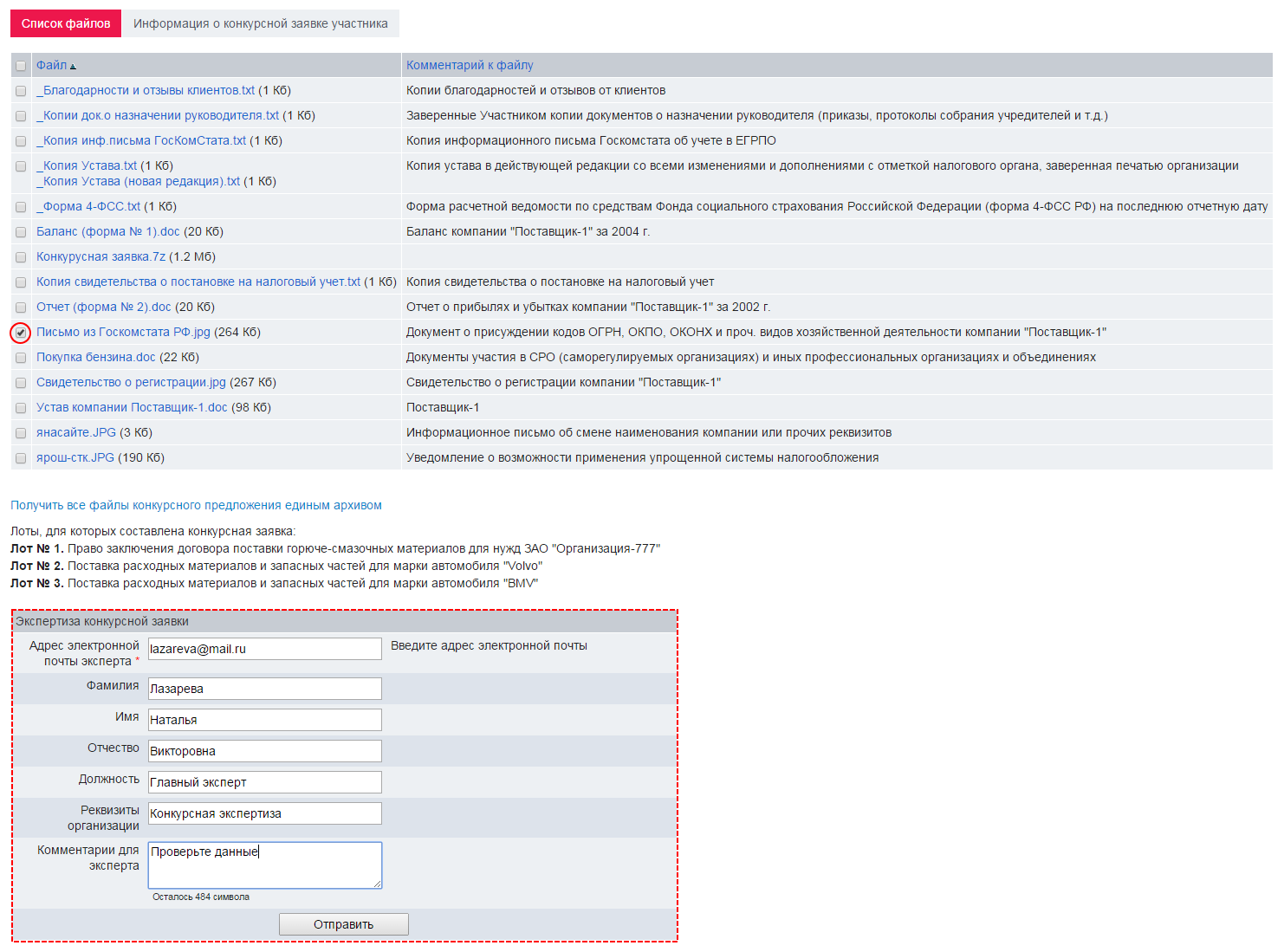Screen dimensions: 1284x952
Task: Open _Копия Устава (новая редакция).txt
Action: coord(138,181)
